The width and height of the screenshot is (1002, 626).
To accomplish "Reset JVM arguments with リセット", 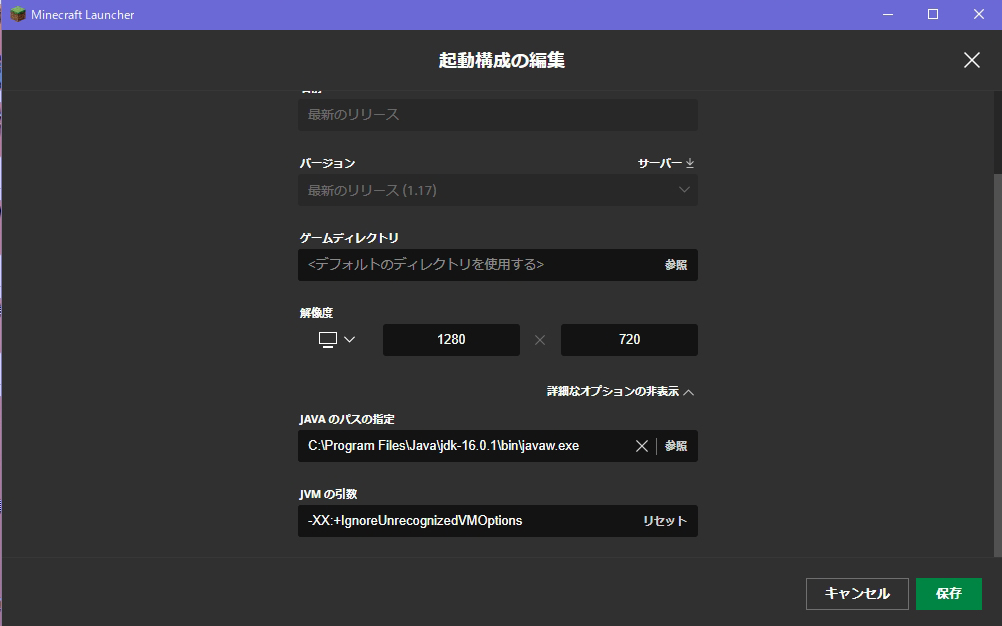I will click(665, 521).
